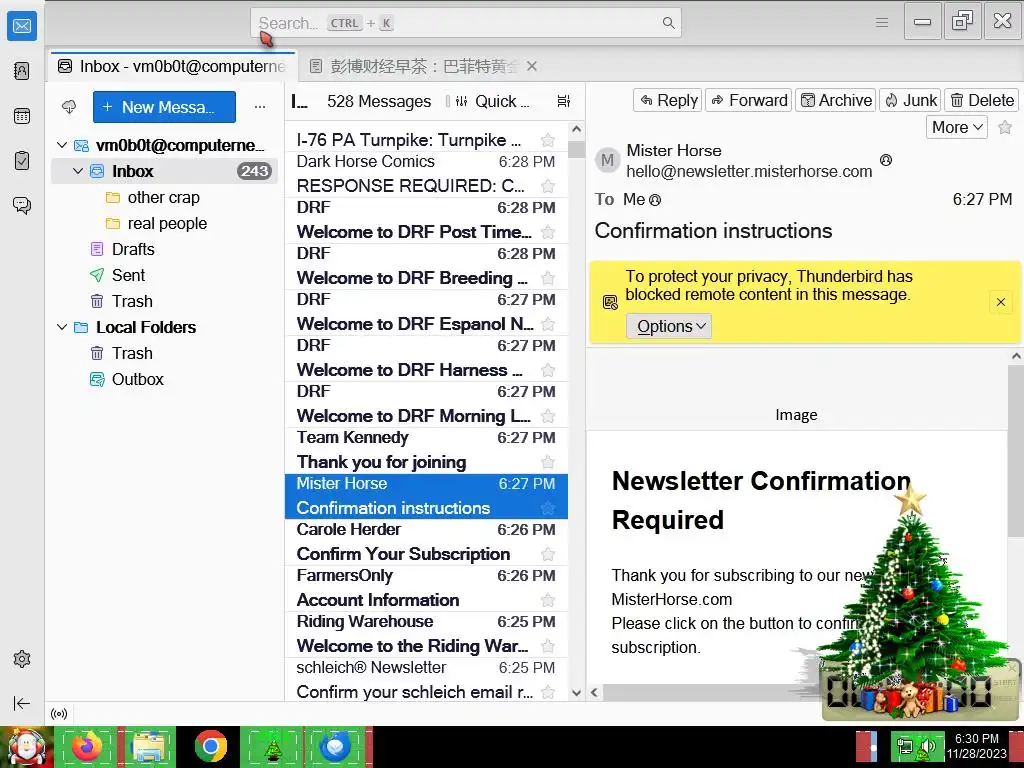Viewport: 1024px width, 768px height.
Task: Star the Confirm Your Subscription message
Action: (548, 554)
